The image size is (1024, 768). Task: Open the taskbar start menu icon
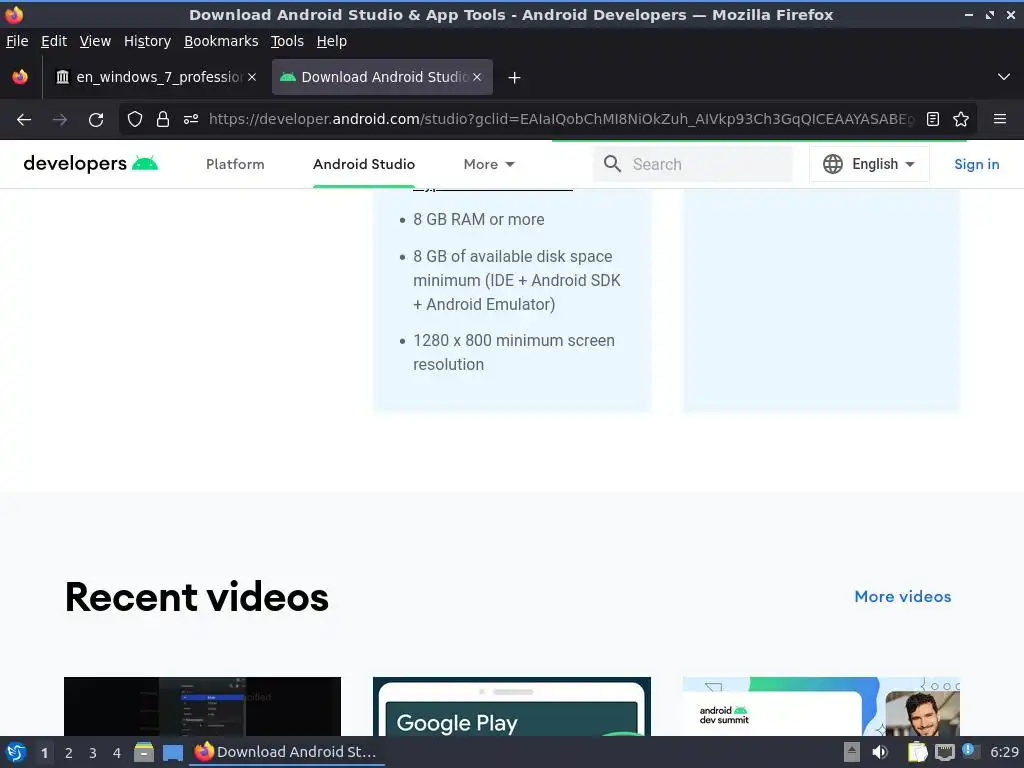(x=16, y=752)
